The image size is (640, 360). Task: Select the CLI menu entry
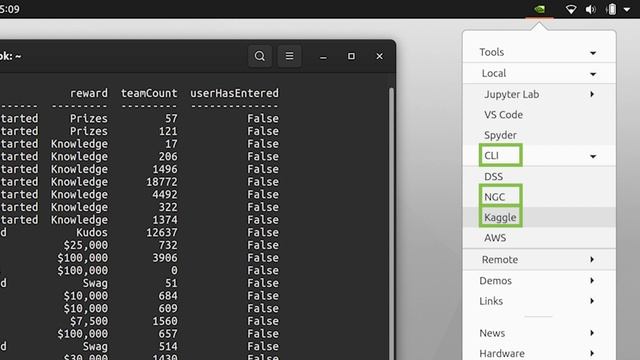tap(539, 156)
